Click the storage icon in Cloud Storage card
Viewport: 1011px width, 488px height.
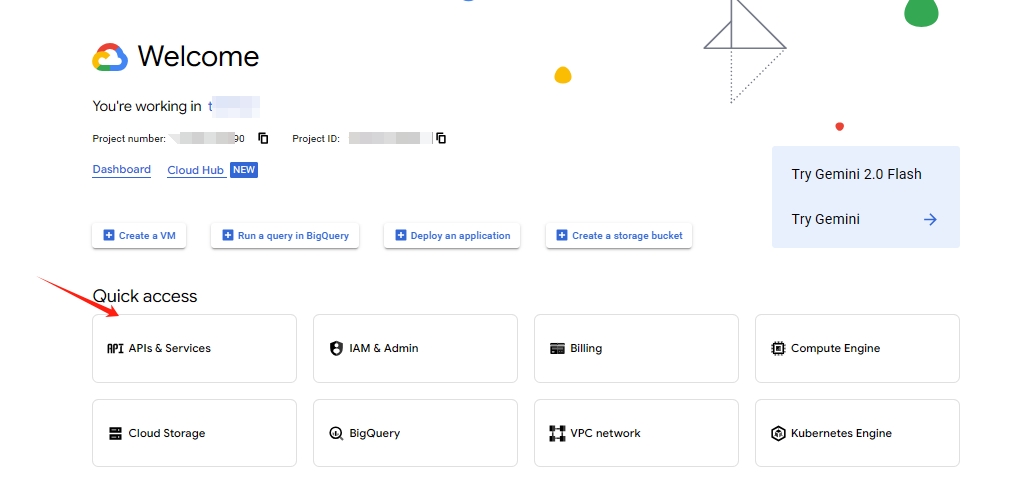(x=115, y=433)
